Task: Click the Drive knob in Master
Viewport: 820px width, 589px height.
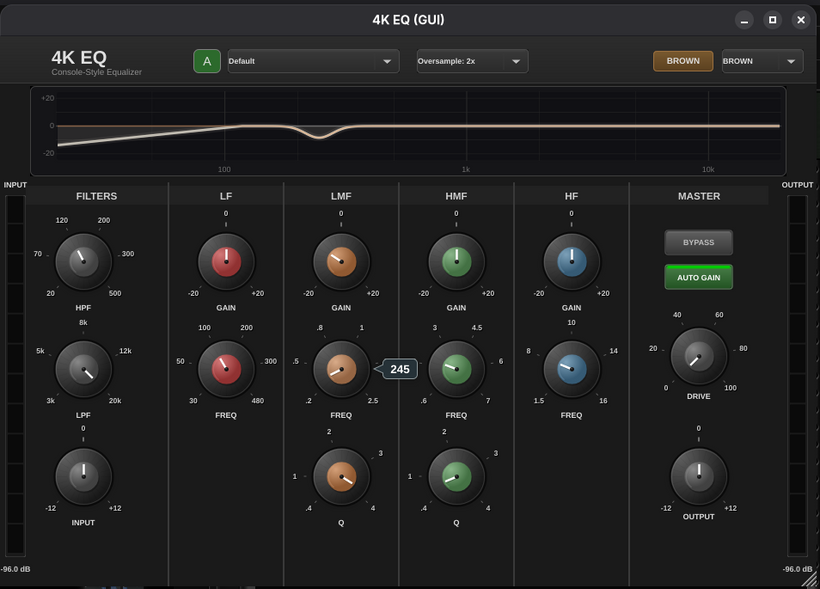Action: pyautogui.click(x=698, y=357)
